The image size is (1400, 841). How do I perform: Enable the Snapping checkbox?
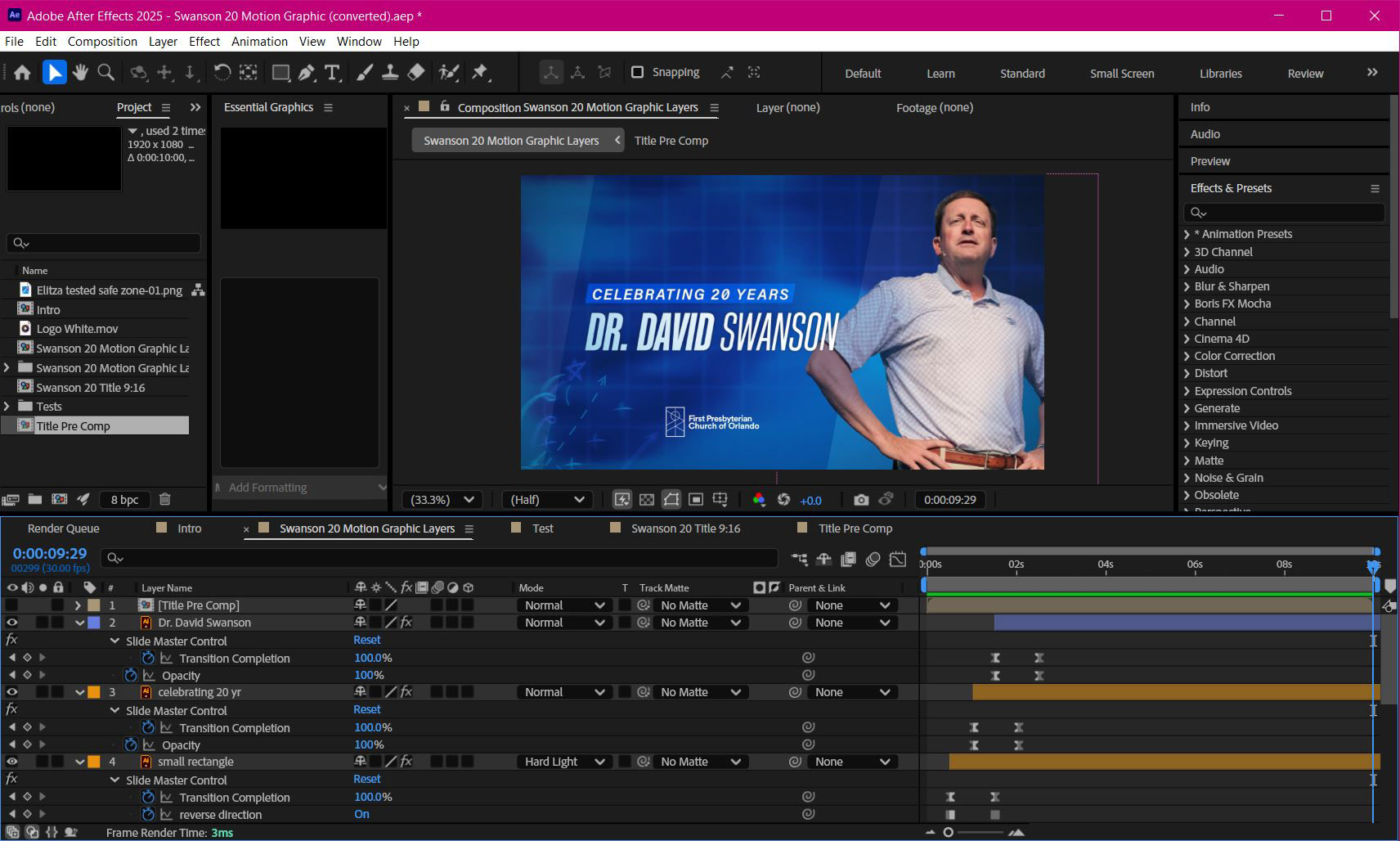(638, 72)
